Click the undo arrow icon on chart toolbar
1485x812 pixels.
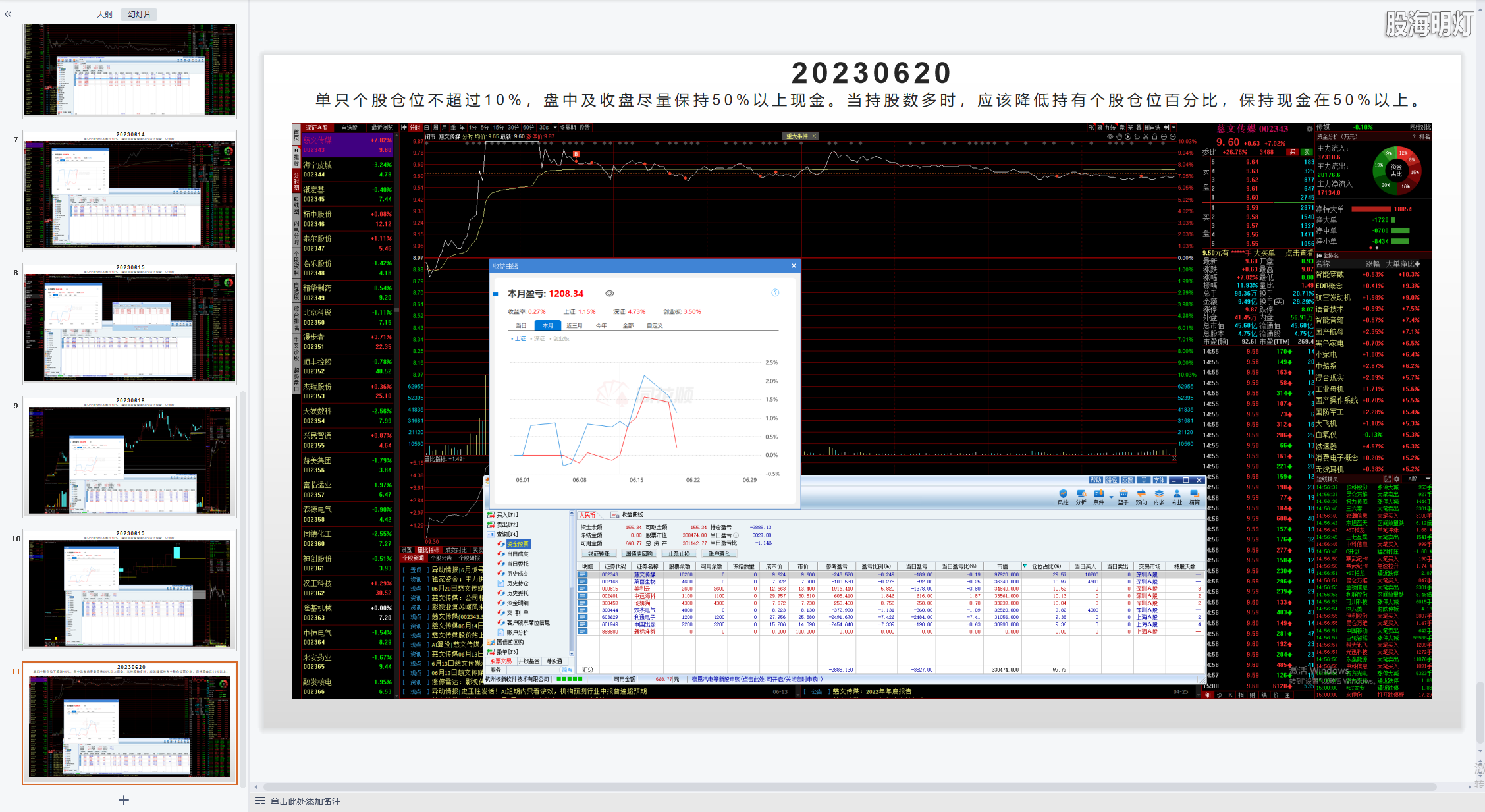pyautogui.click(x=1137, y=136)
